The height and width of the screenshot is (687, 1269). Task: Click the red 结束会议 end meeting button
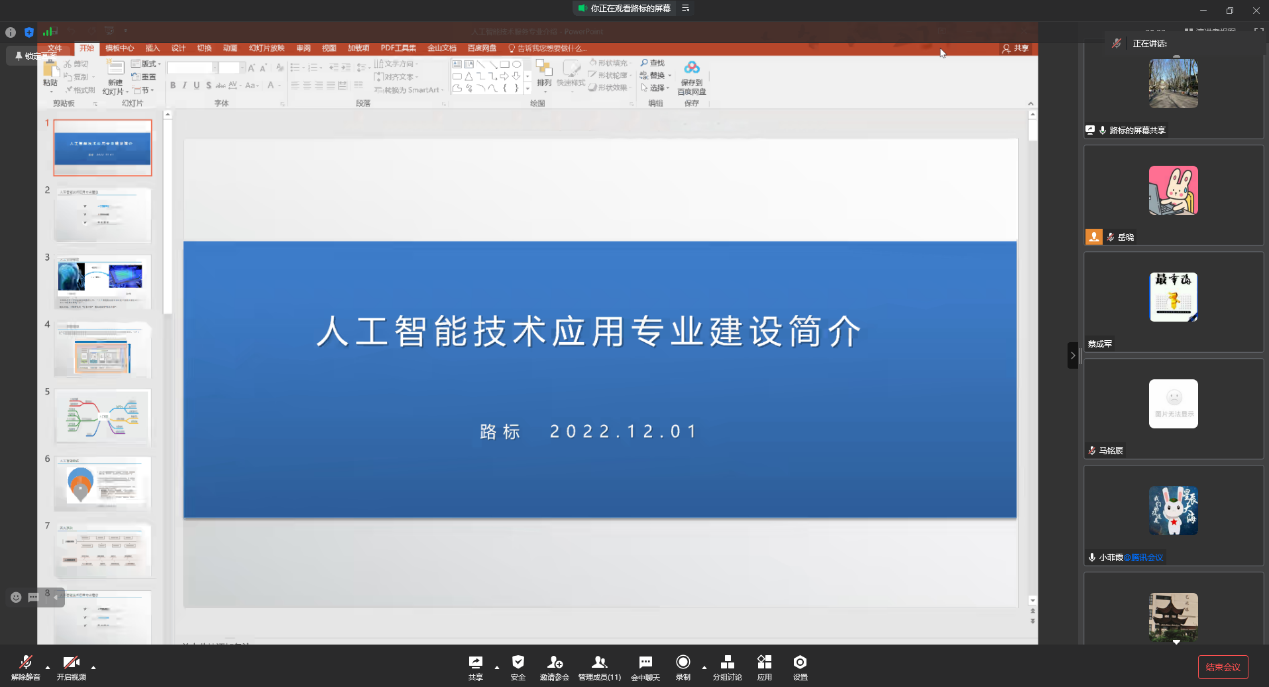pyautogui.click(x=1222, y=667)
